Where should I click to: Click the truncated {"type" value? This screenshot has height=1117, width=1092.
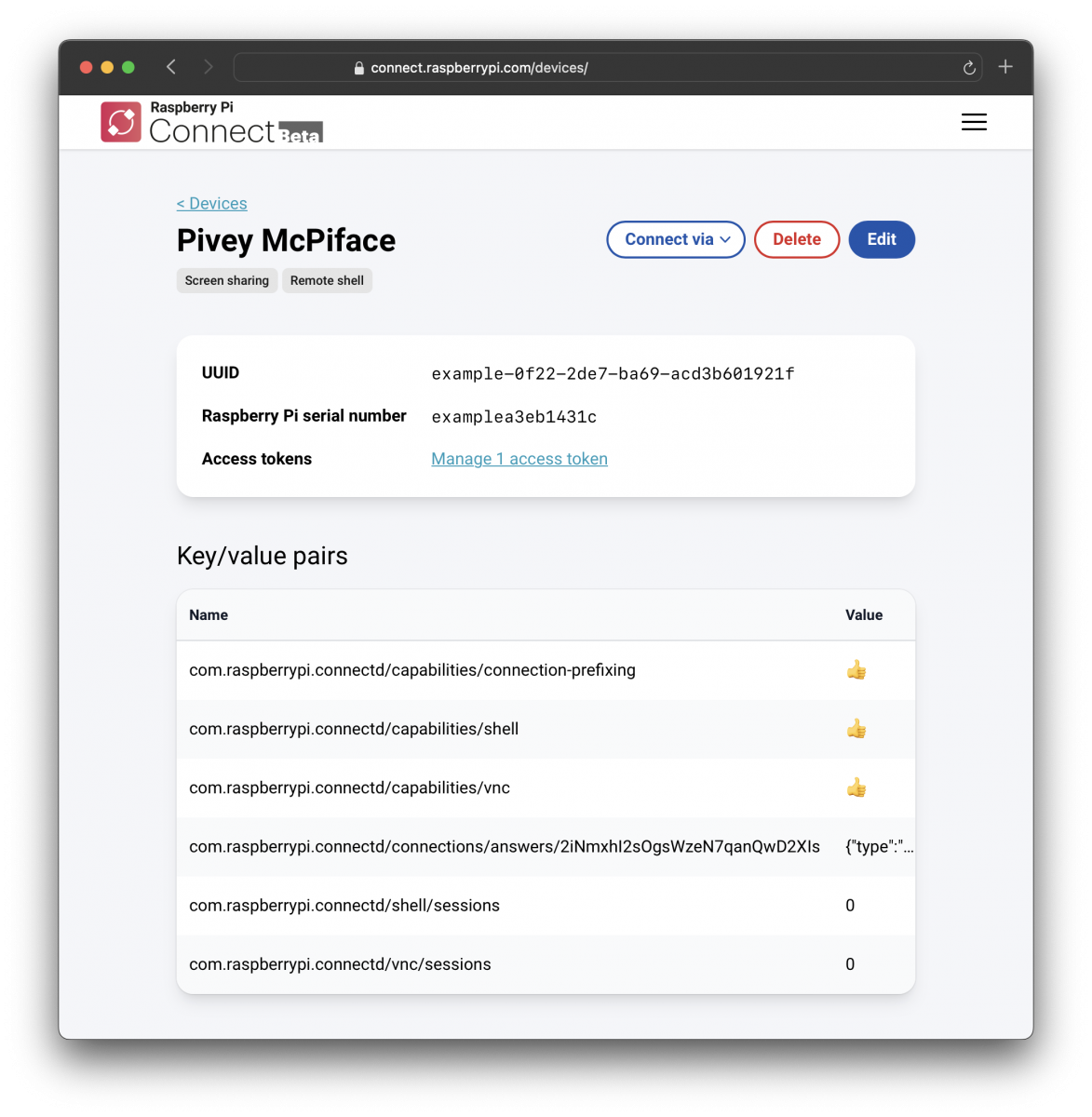tap(880, 847)
